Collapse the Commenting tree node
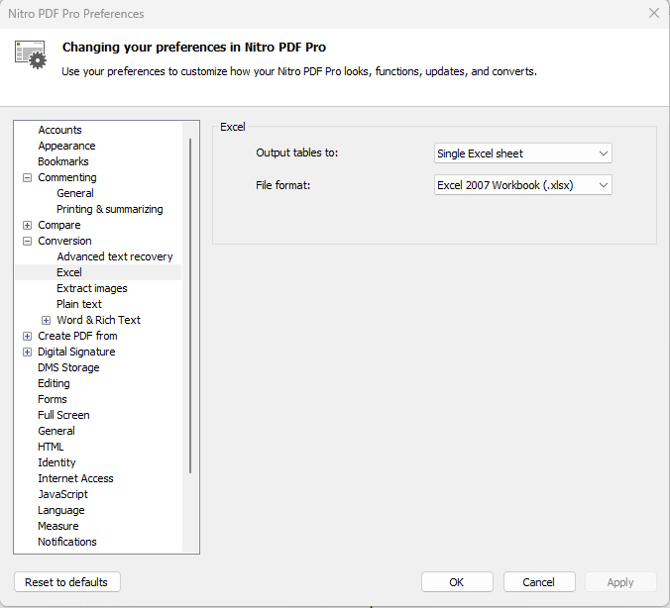The height and width of the screenshot is (608, 670). (x=27, y=178)
